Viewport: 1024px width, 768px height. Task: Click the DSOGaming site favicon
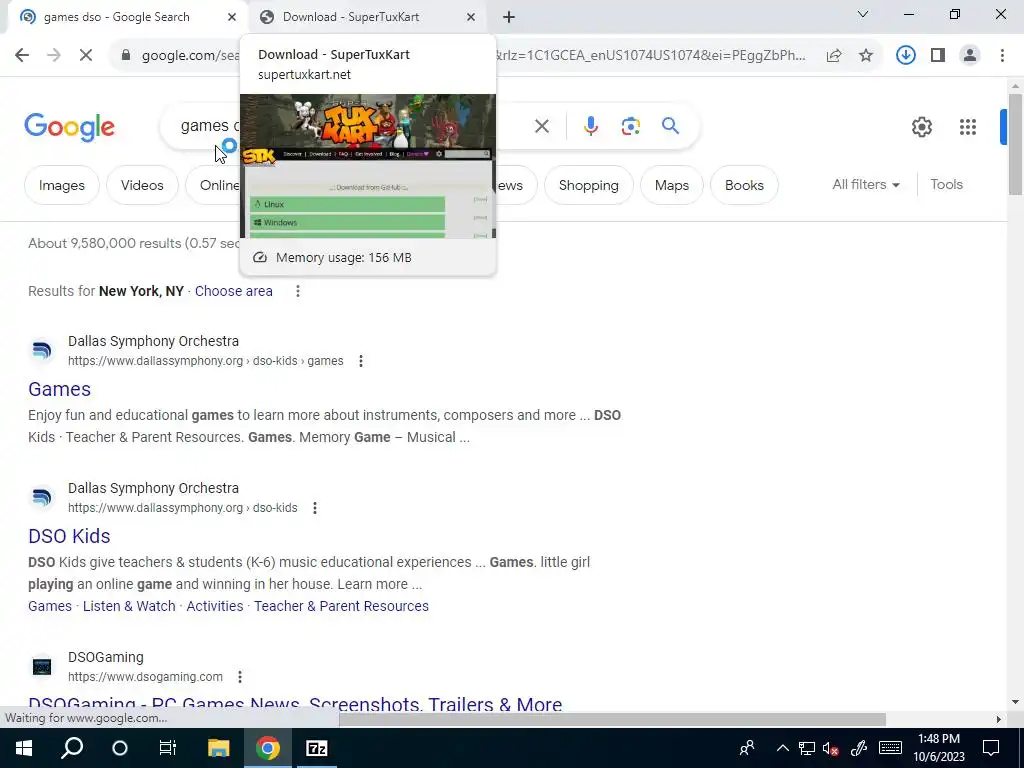click(42, 667)
